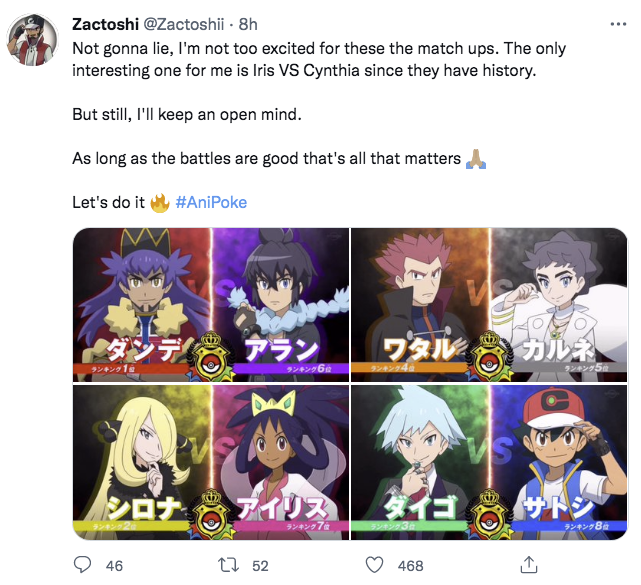
Task: Follow the #AniPoke hashtag link
Action: pos(211,202)
